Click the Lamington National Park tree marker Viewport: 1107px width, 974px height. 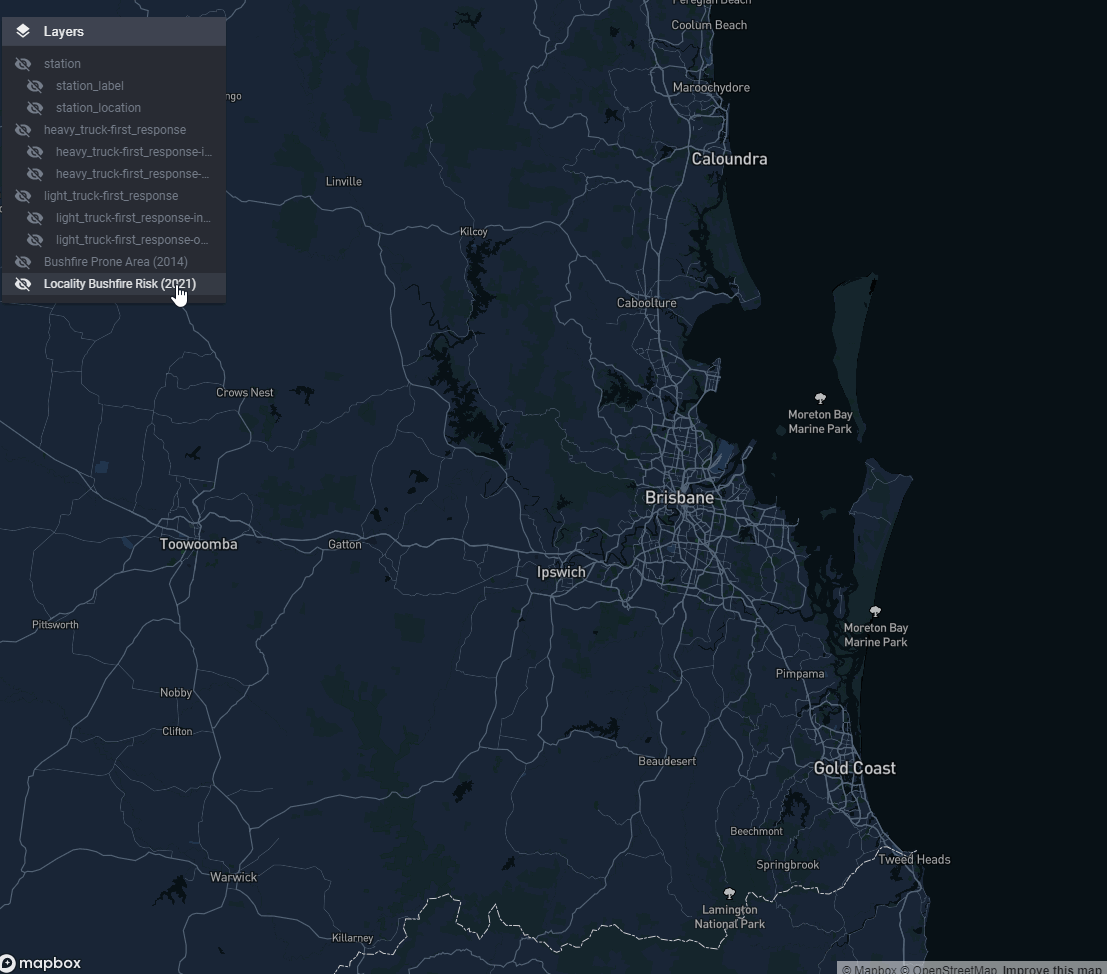click(729, 894)
